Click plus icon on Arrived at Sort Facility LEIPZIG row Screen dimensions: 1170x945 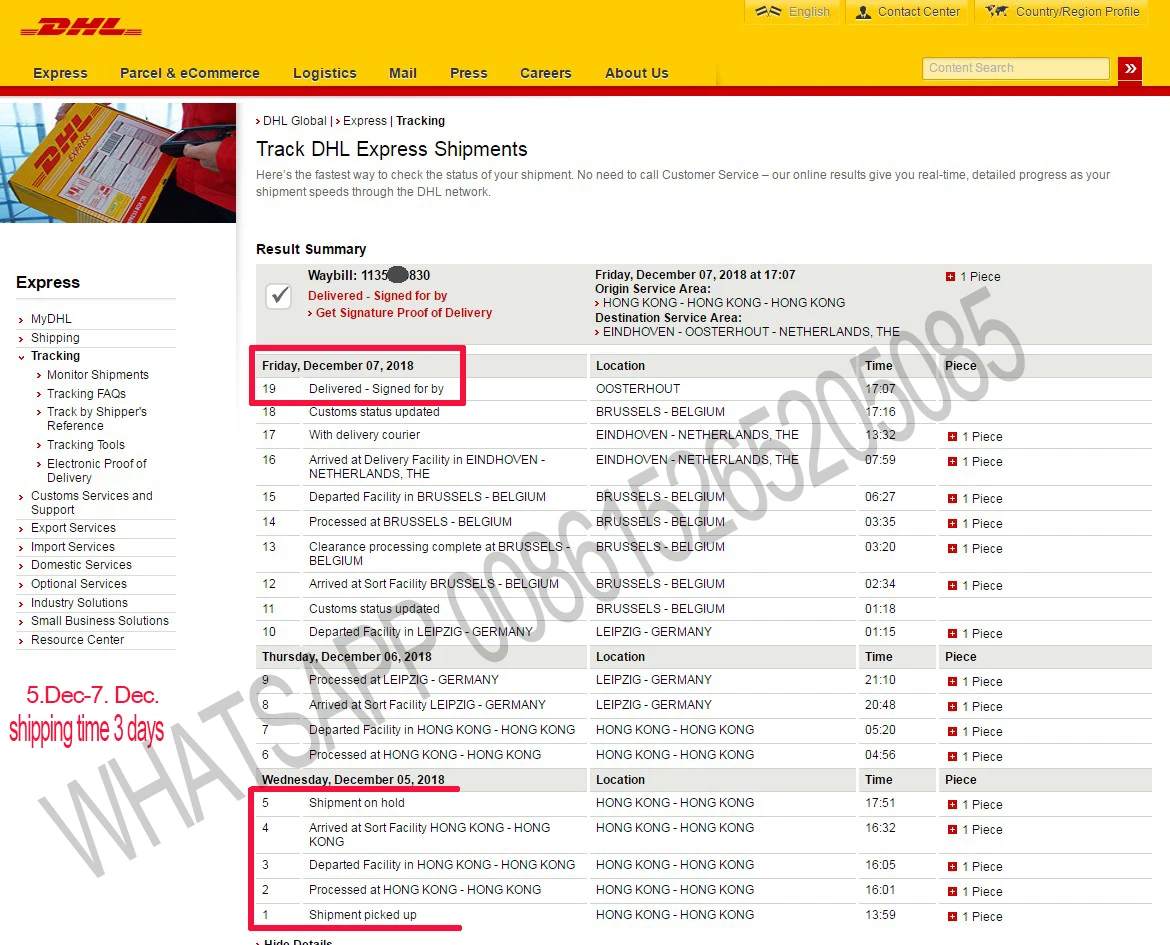coord(952,707)
